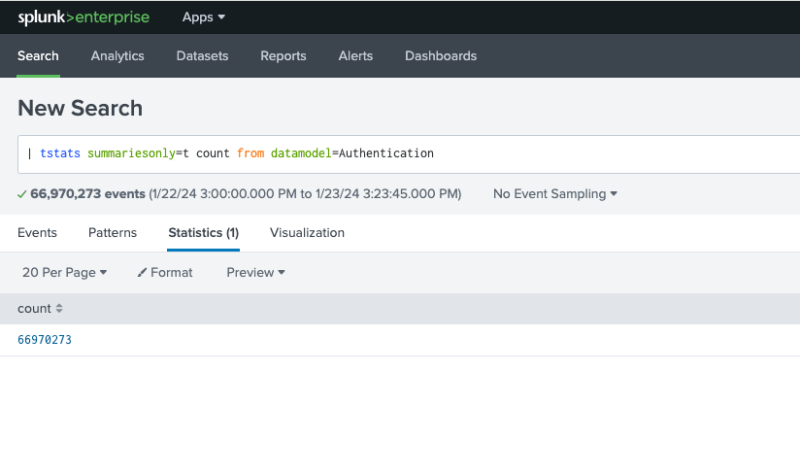Image resolution: width=800 pixels, height=472 pixels.
Task: Click the Splunk Enterprise logo
Action: click(x=84, y=17)
